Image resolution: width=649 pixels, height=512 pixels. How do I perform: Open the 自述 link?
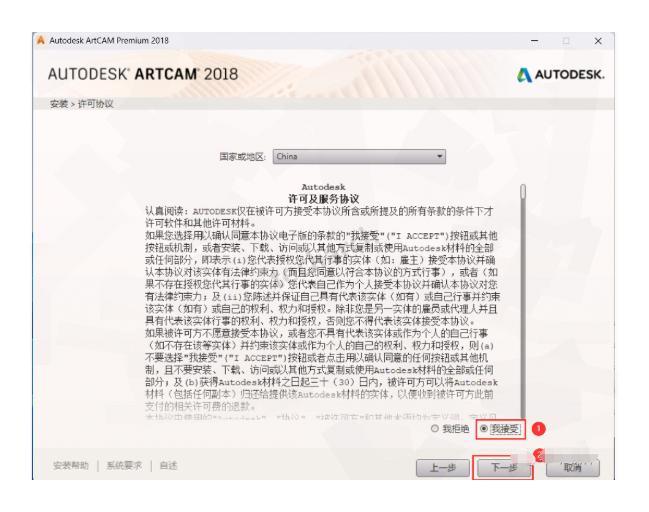click(x=168, y=466)
